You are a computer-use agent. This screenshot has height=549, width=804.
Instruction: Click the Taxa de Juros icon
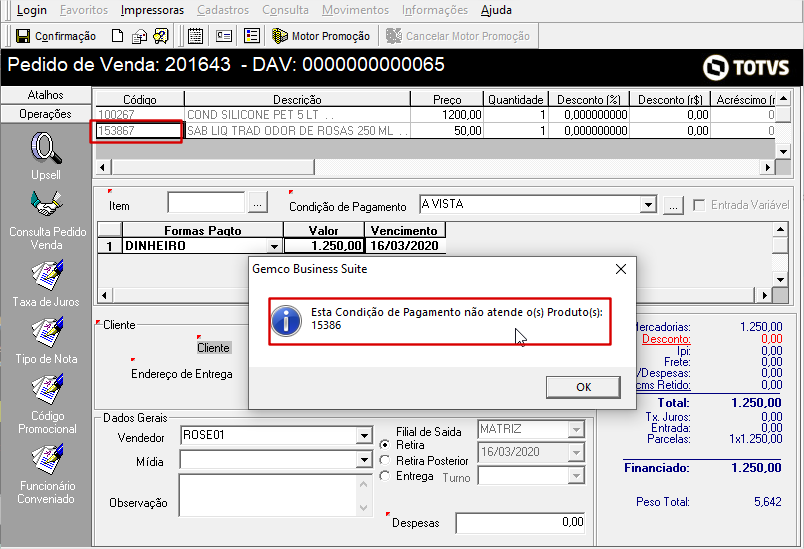[x=47, y=275]
